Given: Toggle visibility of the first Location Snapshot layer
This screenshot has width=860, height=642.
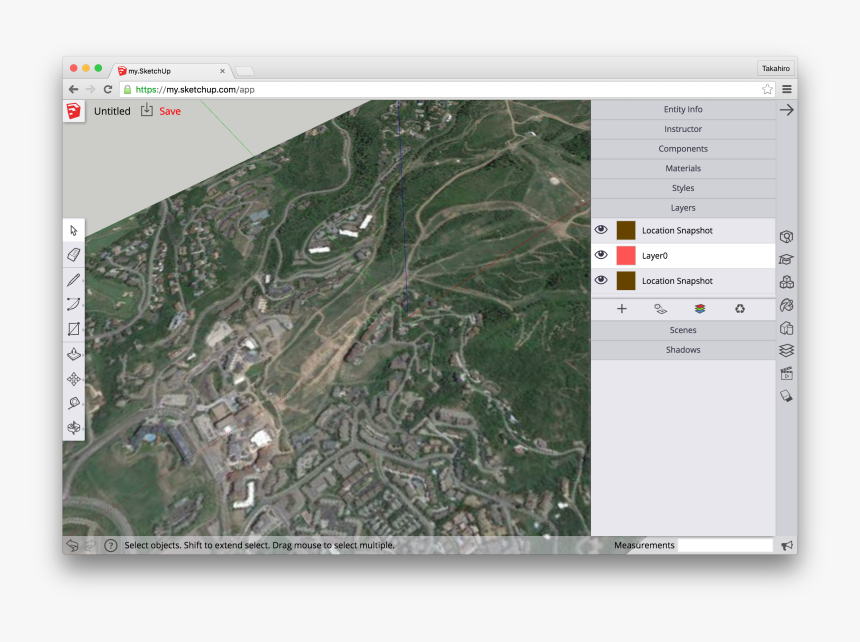Looking at the screenshot, I should click(601, 230).
